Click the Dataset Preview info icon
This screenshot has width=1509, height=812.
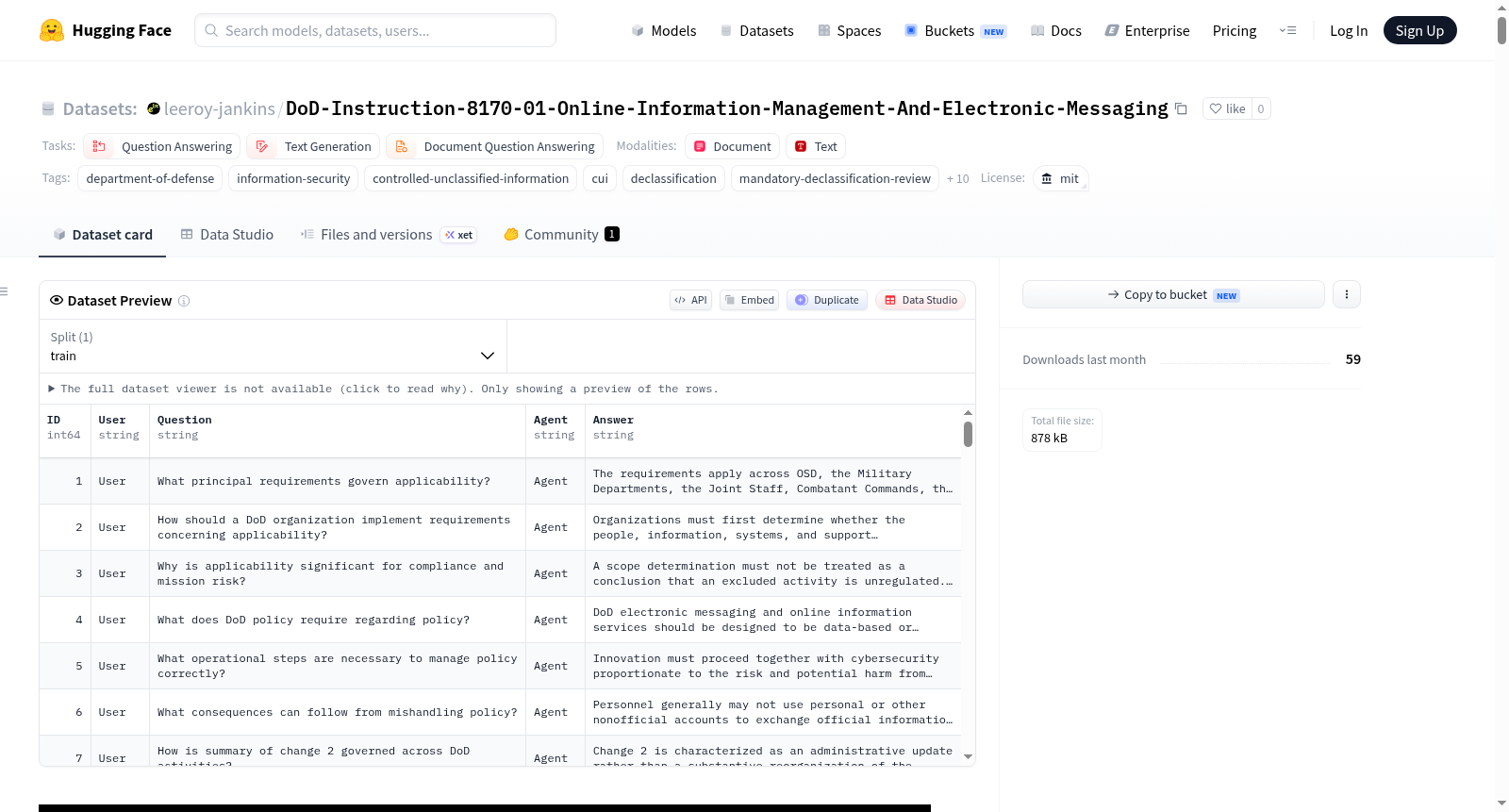tap(184, 301)
